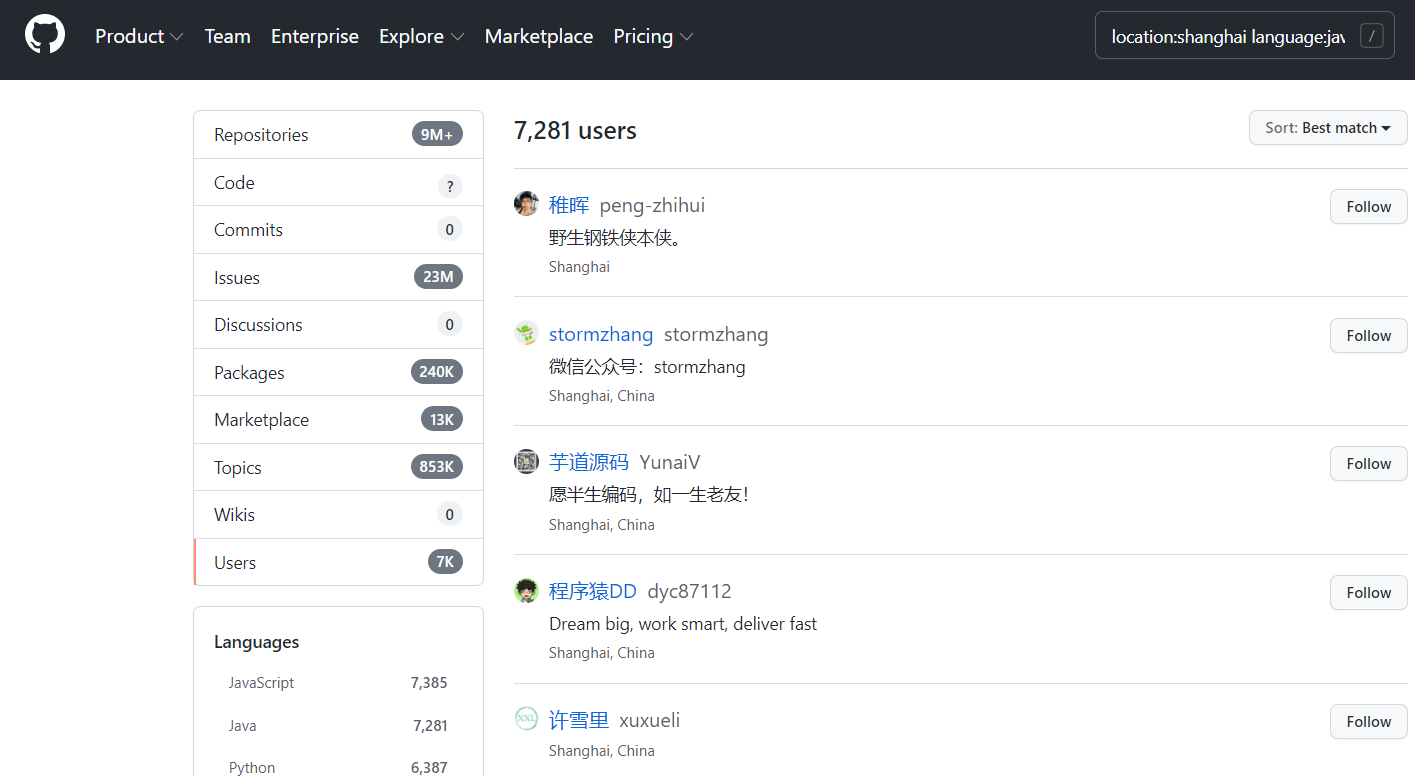Show Issues search results
Image resolution: width=1415 pixels, height=776 pixels.
338,277
